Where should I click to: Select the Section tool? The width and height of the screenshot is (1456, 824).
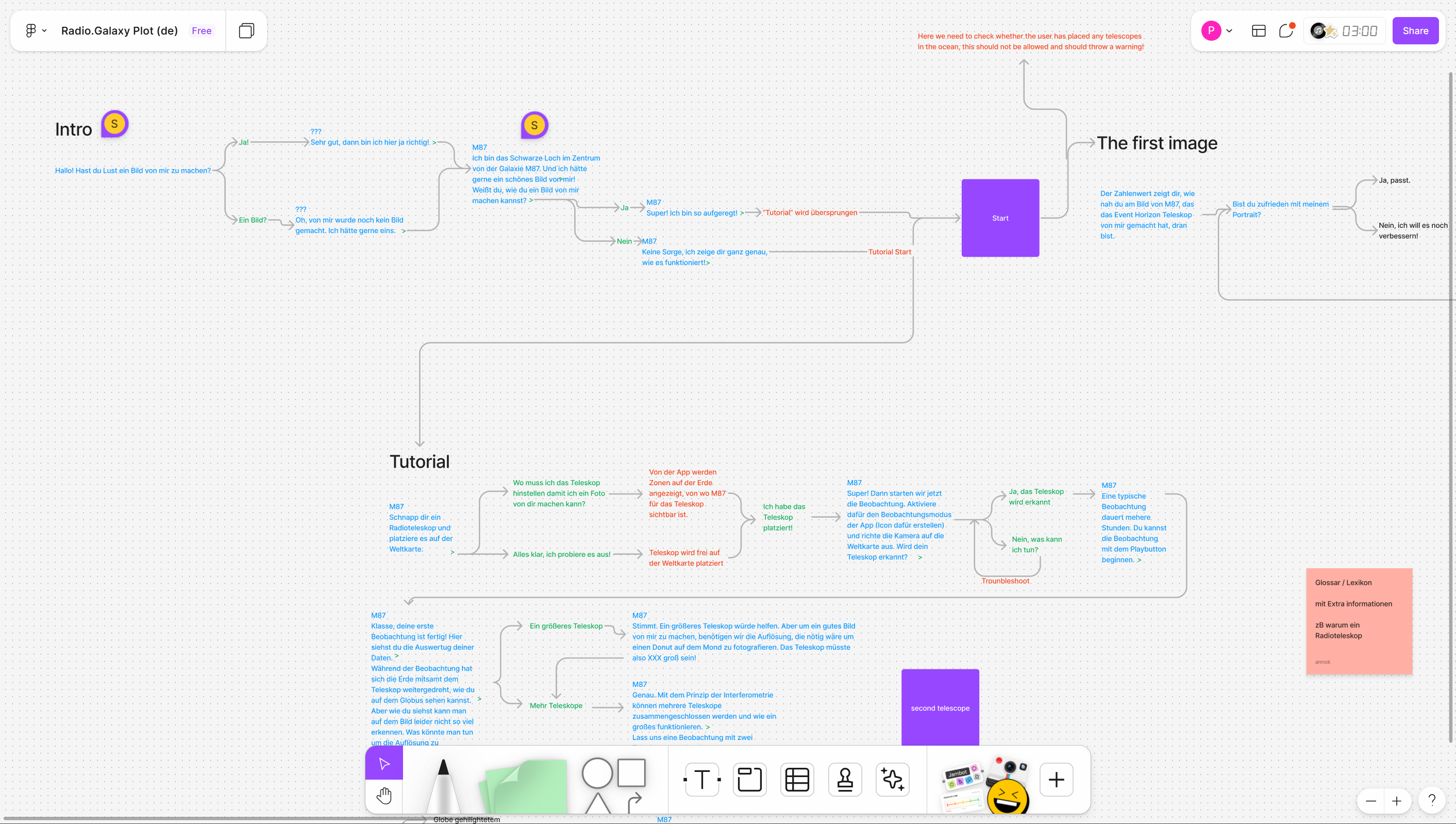click(749, 779)
